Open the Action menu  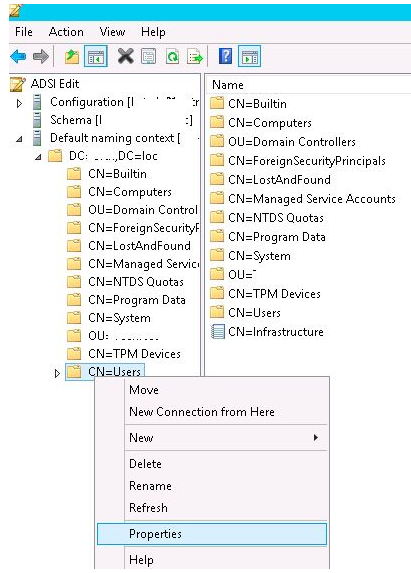click(x=66, y=32)
